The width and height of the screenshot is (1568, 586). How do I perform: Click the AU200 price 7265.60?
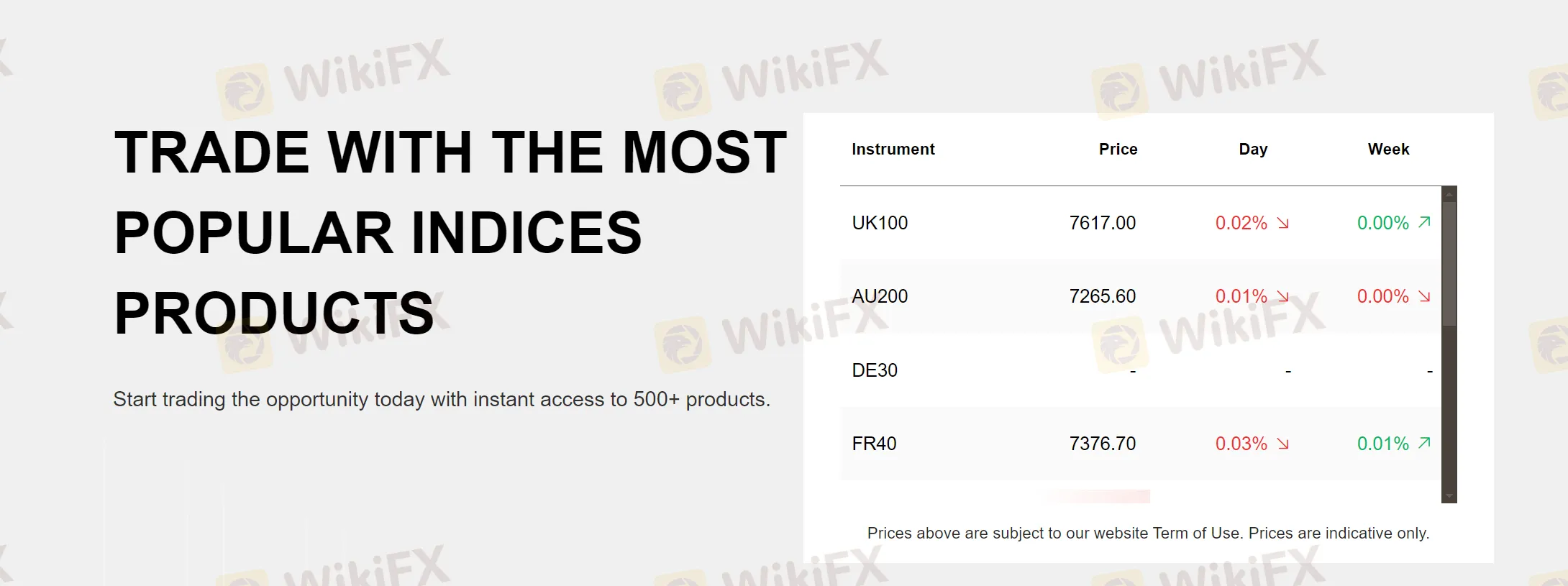(1102, 296)
